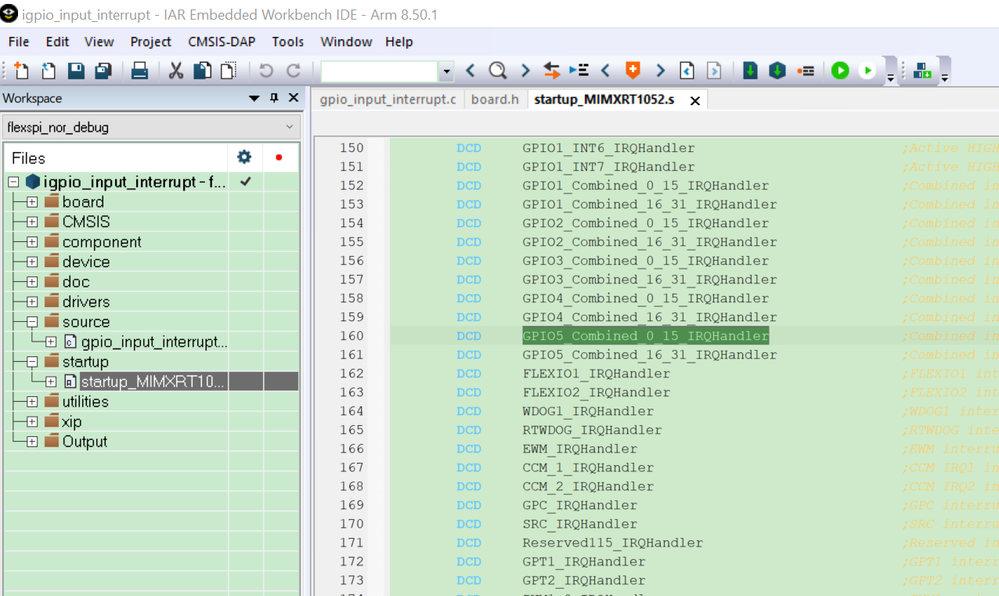Click GPIO5_Combined_16_31_IRQHandler on line 161
The width and height of the screenshot is (999, 596).
coord(649,354)
